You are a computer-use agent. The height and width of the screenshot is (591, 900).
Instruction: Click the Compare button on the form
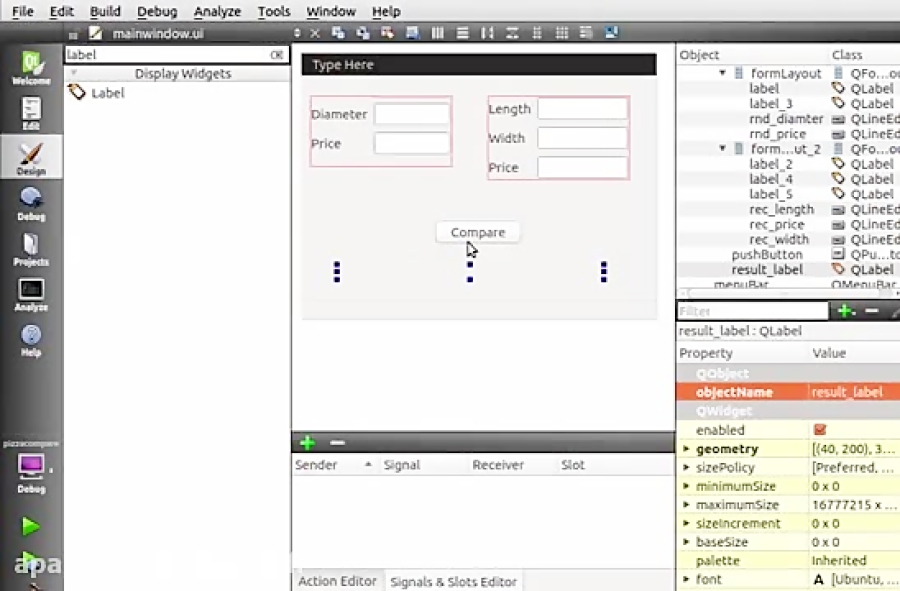(477, 231)
